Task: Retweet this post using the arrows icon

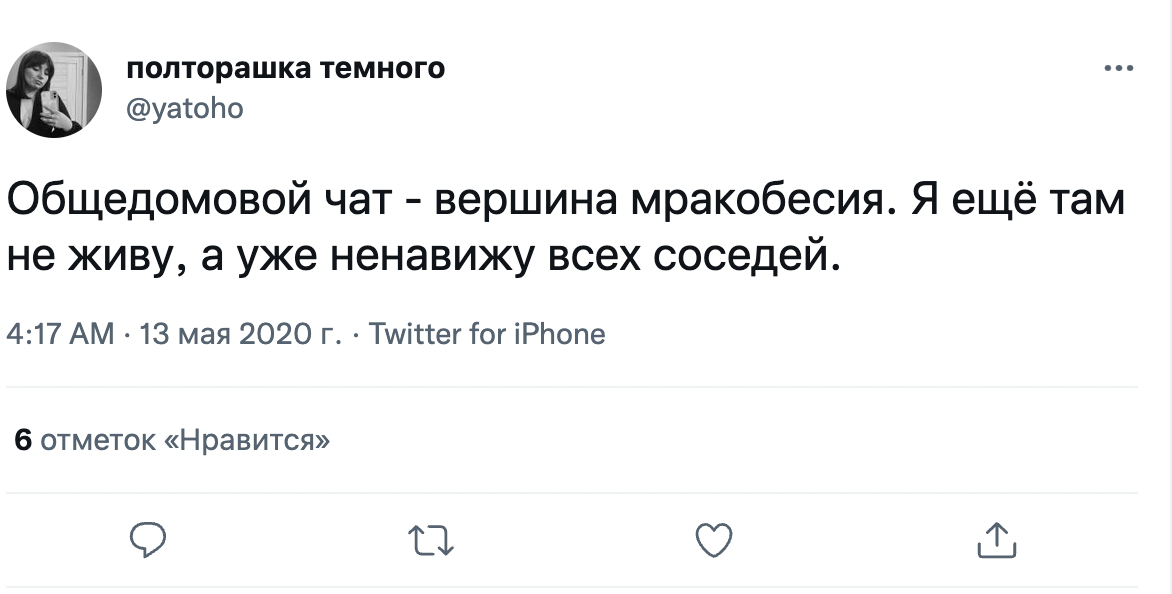Action: 431,540
